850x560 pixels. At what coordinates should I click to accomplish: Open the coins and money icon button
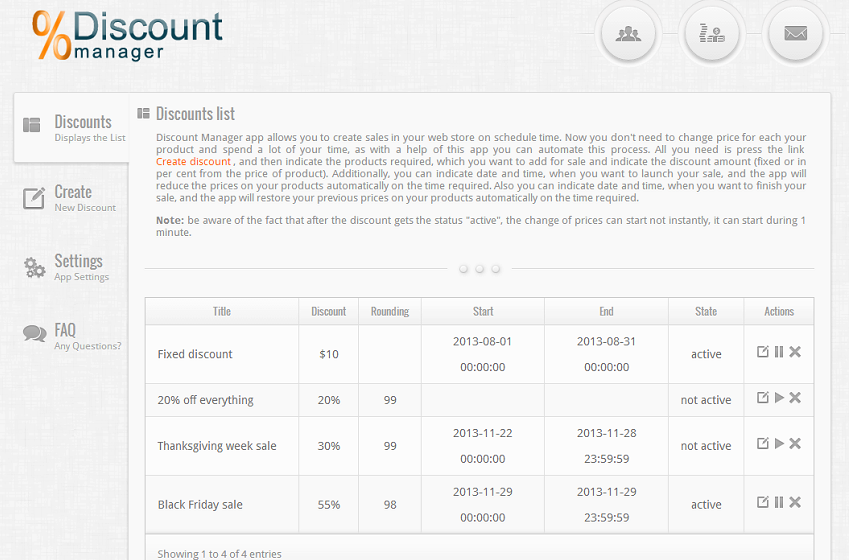coord(712,34)
